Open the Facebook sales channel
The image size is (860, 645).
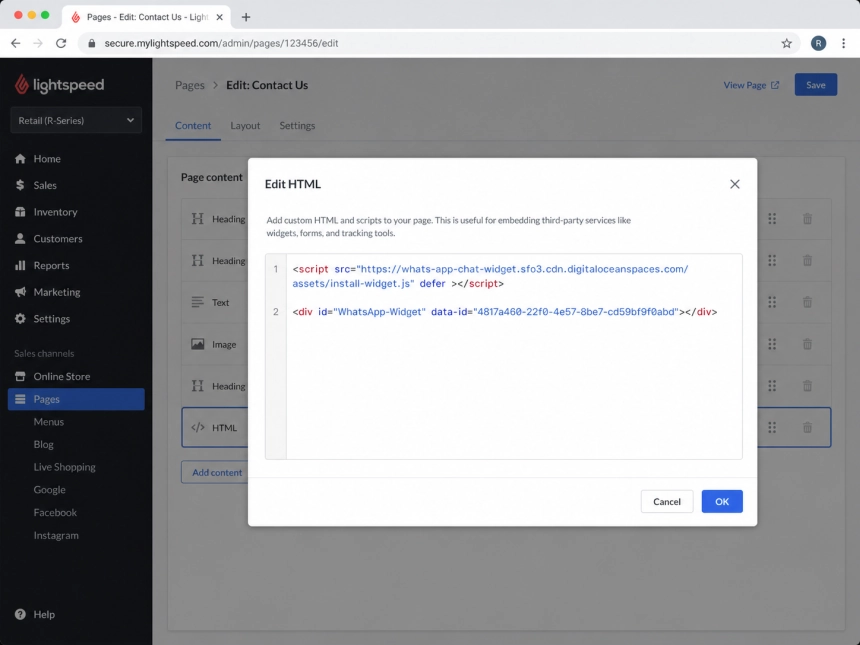coord(55,512)
